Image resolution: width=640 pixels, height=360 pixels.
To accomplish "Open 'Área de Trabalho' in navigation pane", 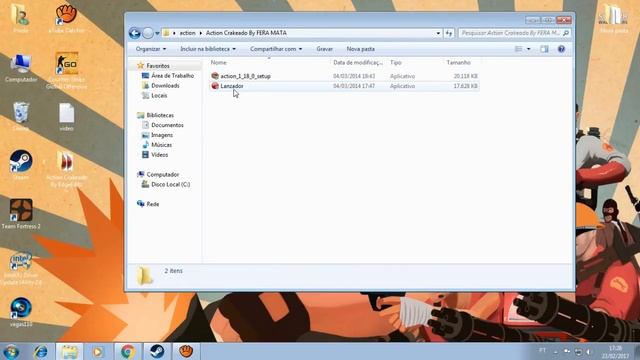I will click(172, 76).
